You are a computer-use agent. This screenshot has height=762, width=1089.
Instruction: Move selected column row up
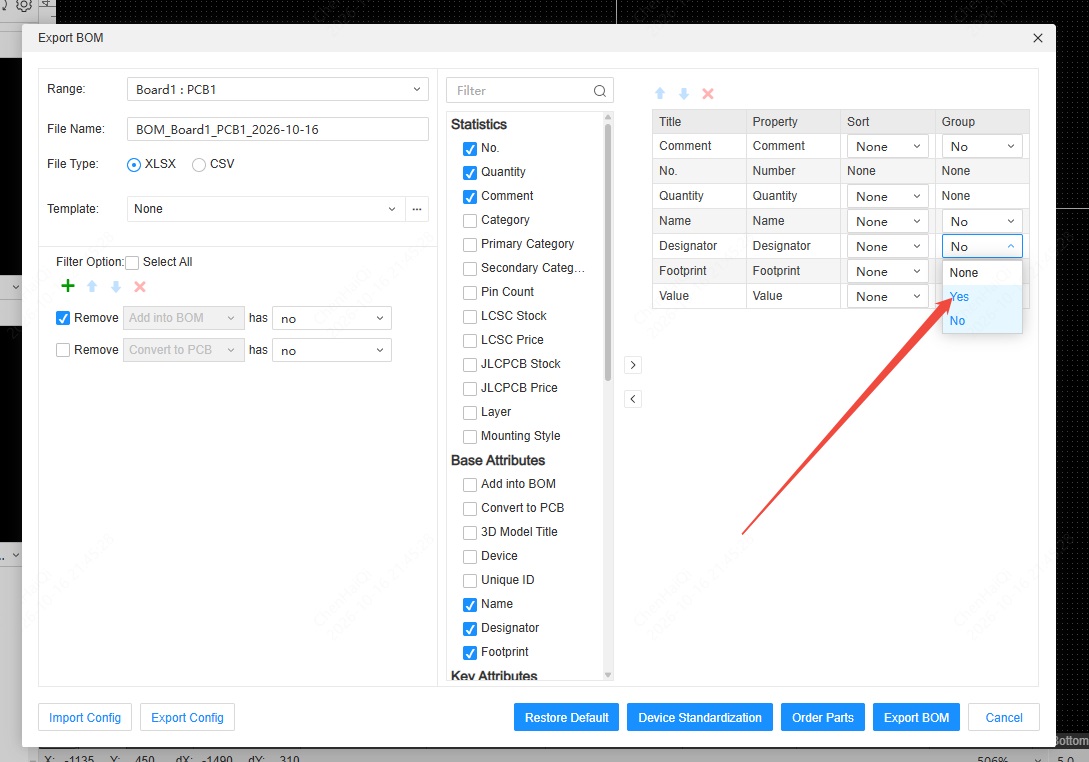(x=660, y=93)
